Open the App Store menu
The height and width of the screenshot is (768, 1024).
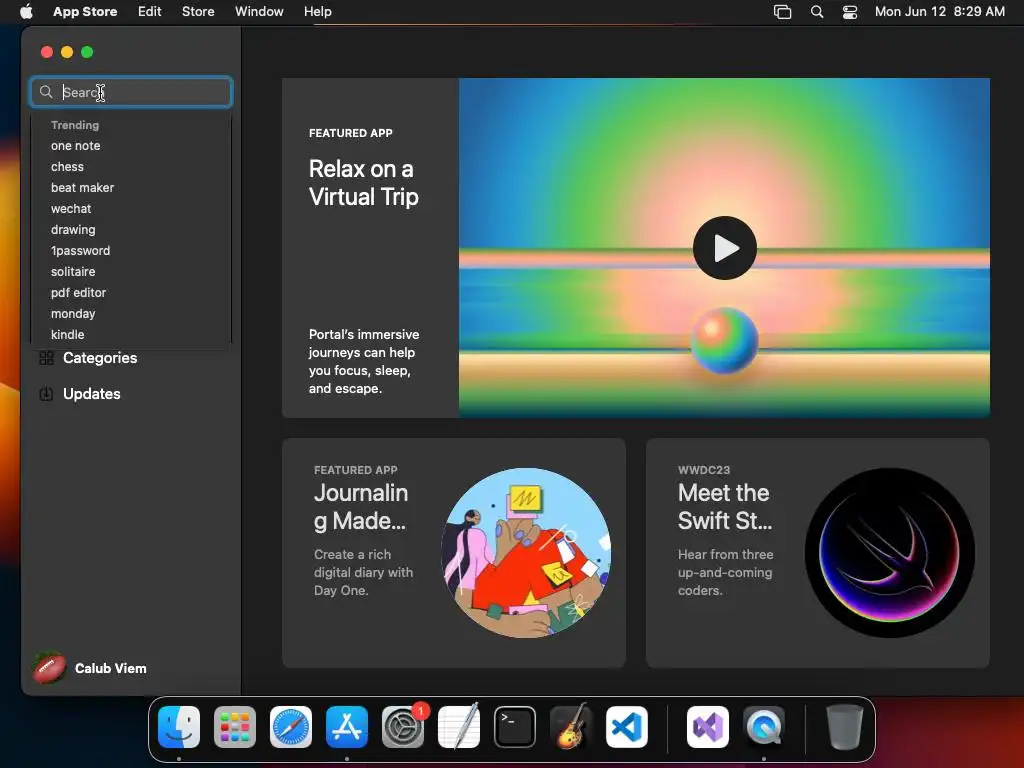pos(85,12)
